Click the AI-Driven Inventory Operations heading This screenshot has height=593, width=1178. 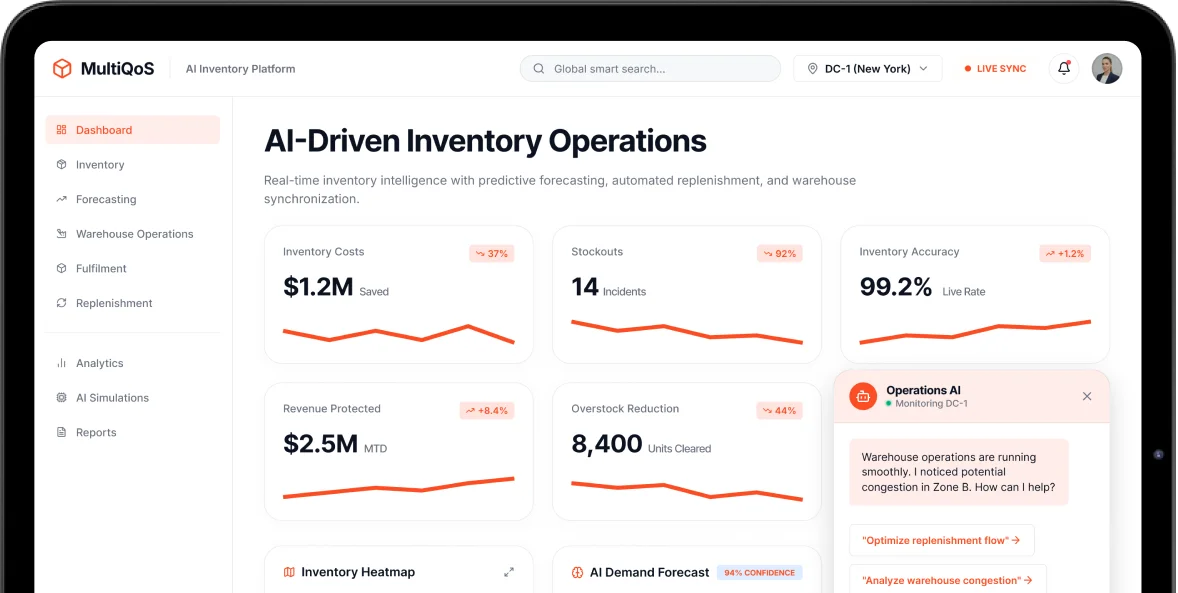(485, 141)
